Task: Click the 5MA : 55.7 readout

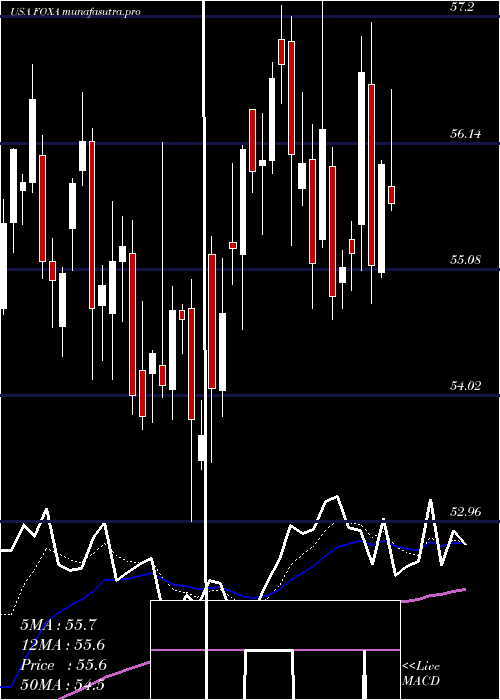Action: coord(58,625)
